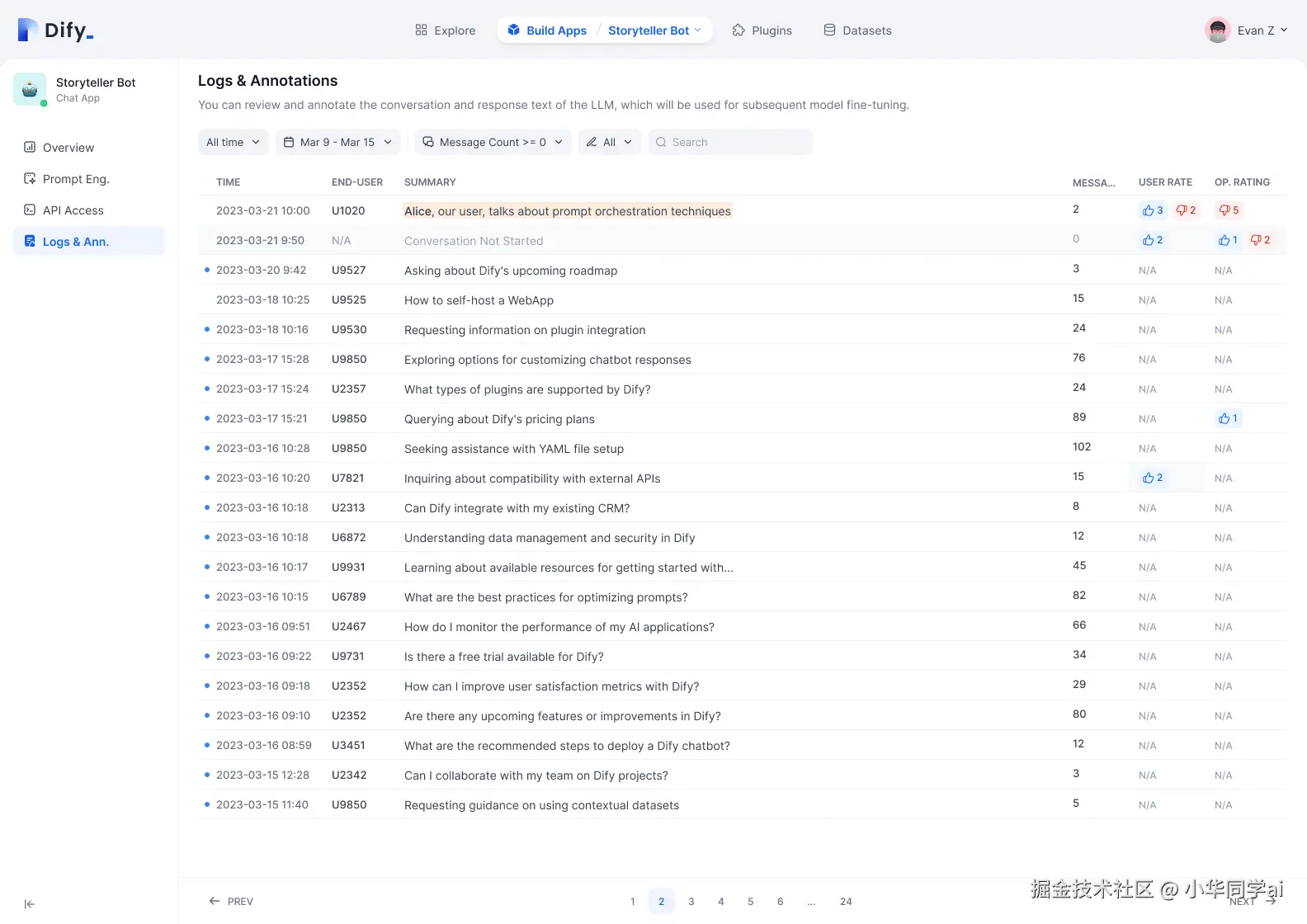Open log 'Can I collaborate with my team on Dify projects?'
Viewport: 1307px width, 924px height.
(536, 775)
